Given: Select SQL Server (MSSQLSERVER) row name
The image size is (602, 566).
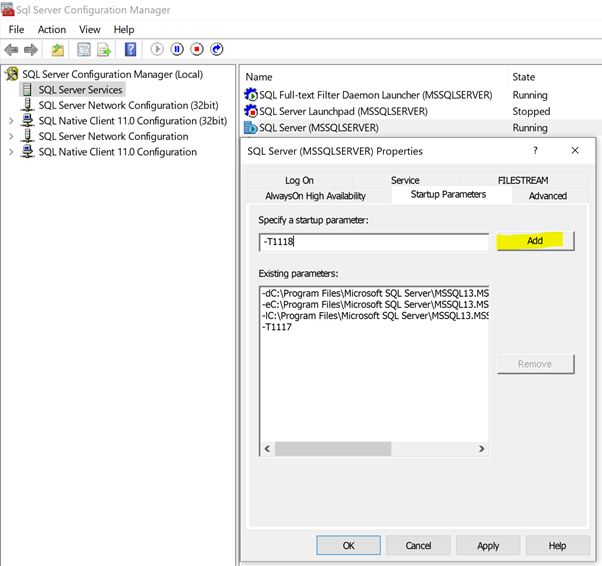Looking at the screenshot, I should pyautogui.click(x=319, y=127).
